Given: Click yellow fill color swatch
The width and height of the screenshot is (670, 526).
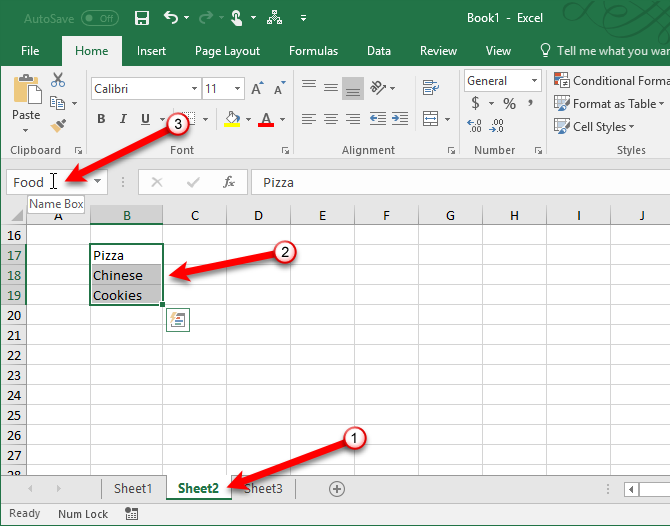Looking at the screenshot, I should tap(232, 120).
